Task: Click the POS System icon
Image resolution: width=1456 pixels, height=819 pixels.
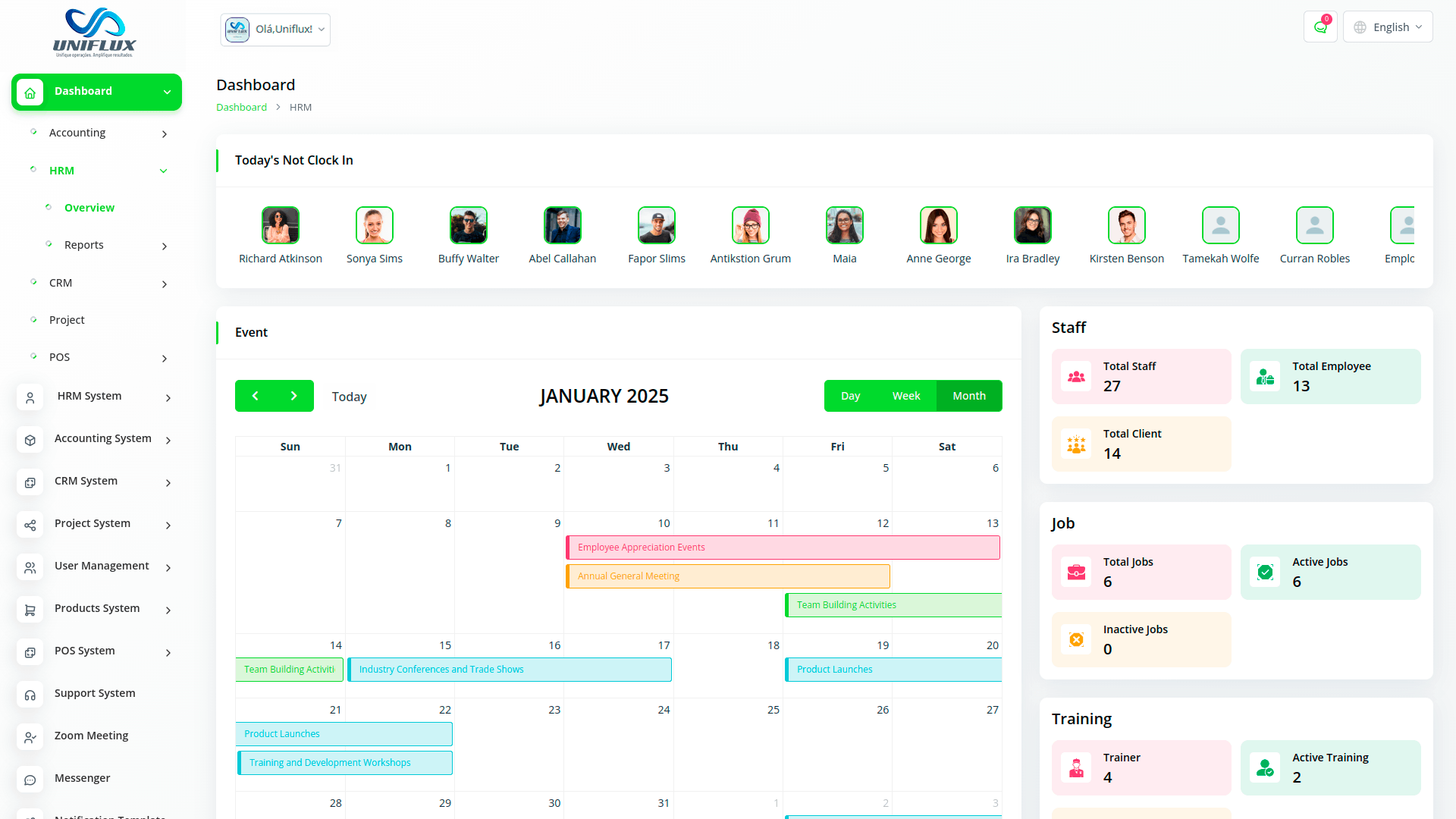Action: (x=30, y=652)
